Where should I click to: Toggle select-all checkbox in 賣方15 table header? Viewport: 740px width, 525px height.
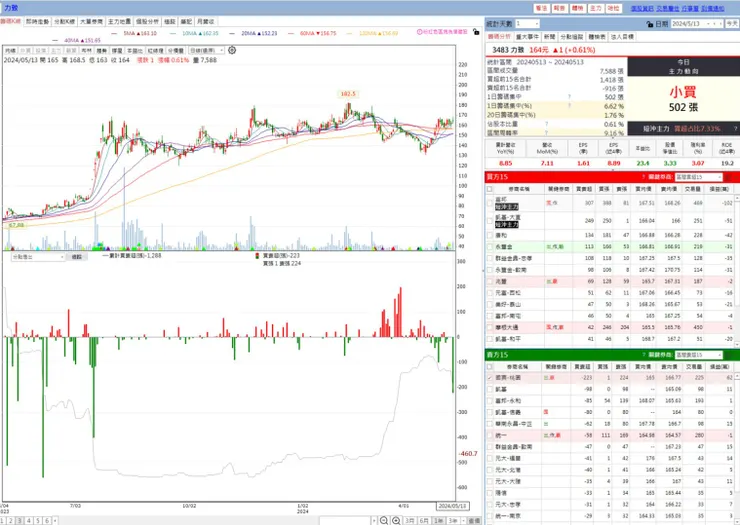point(489,366)
